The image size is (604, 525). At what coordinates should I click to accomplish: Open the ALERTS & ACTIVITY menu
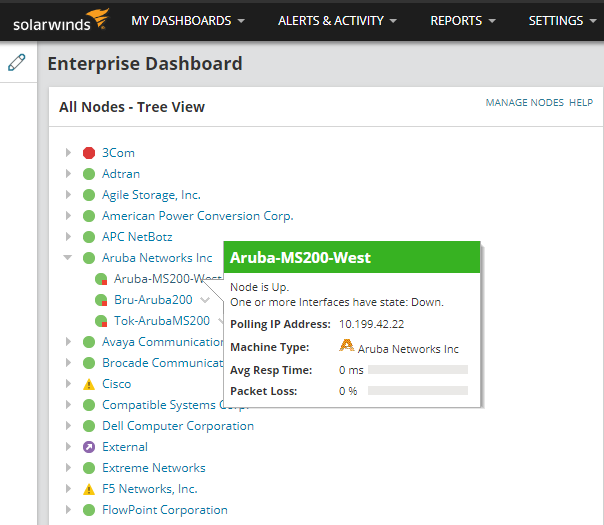click(337, 20)
